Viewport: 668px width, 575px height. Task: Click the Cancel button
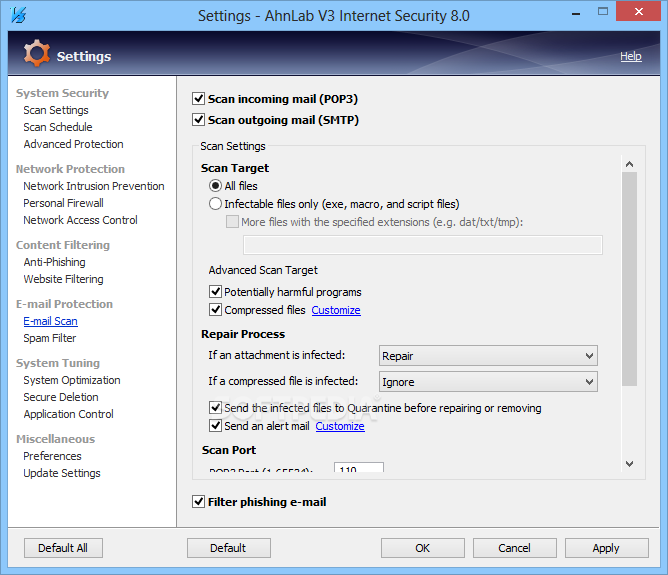(515, 548)
